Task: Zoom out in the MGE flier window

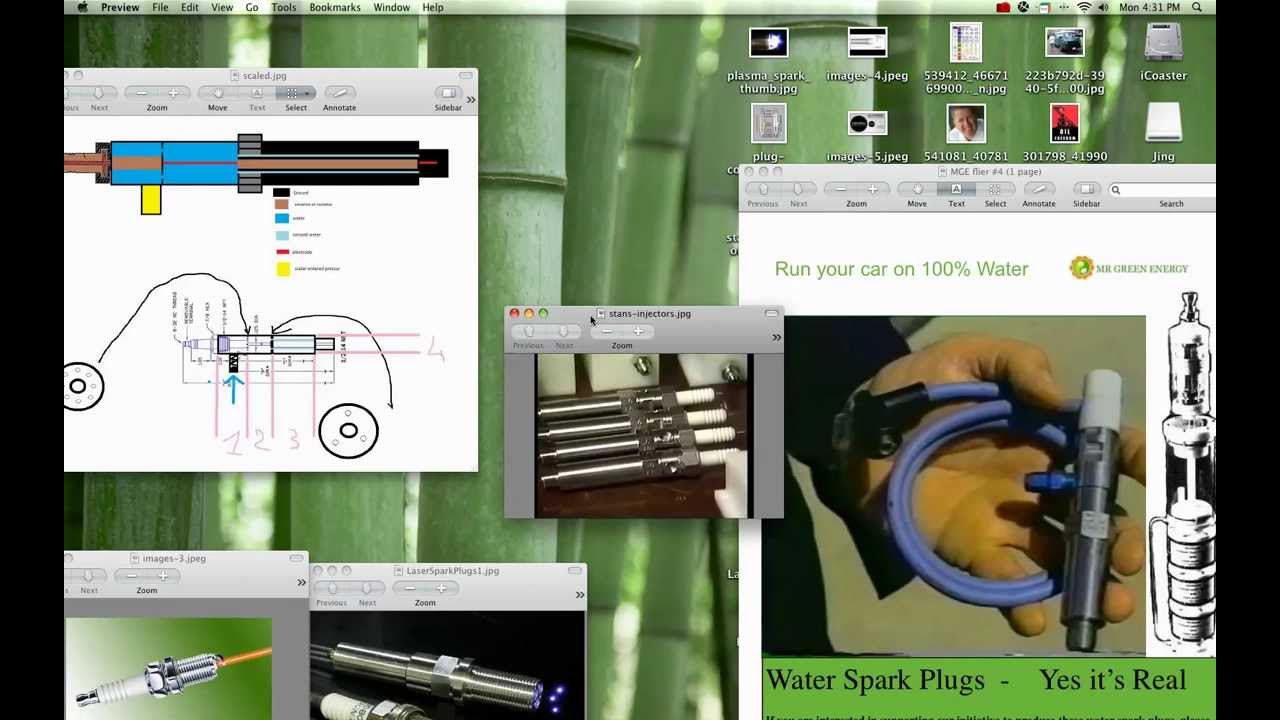Action: click(x=841, y=189)
